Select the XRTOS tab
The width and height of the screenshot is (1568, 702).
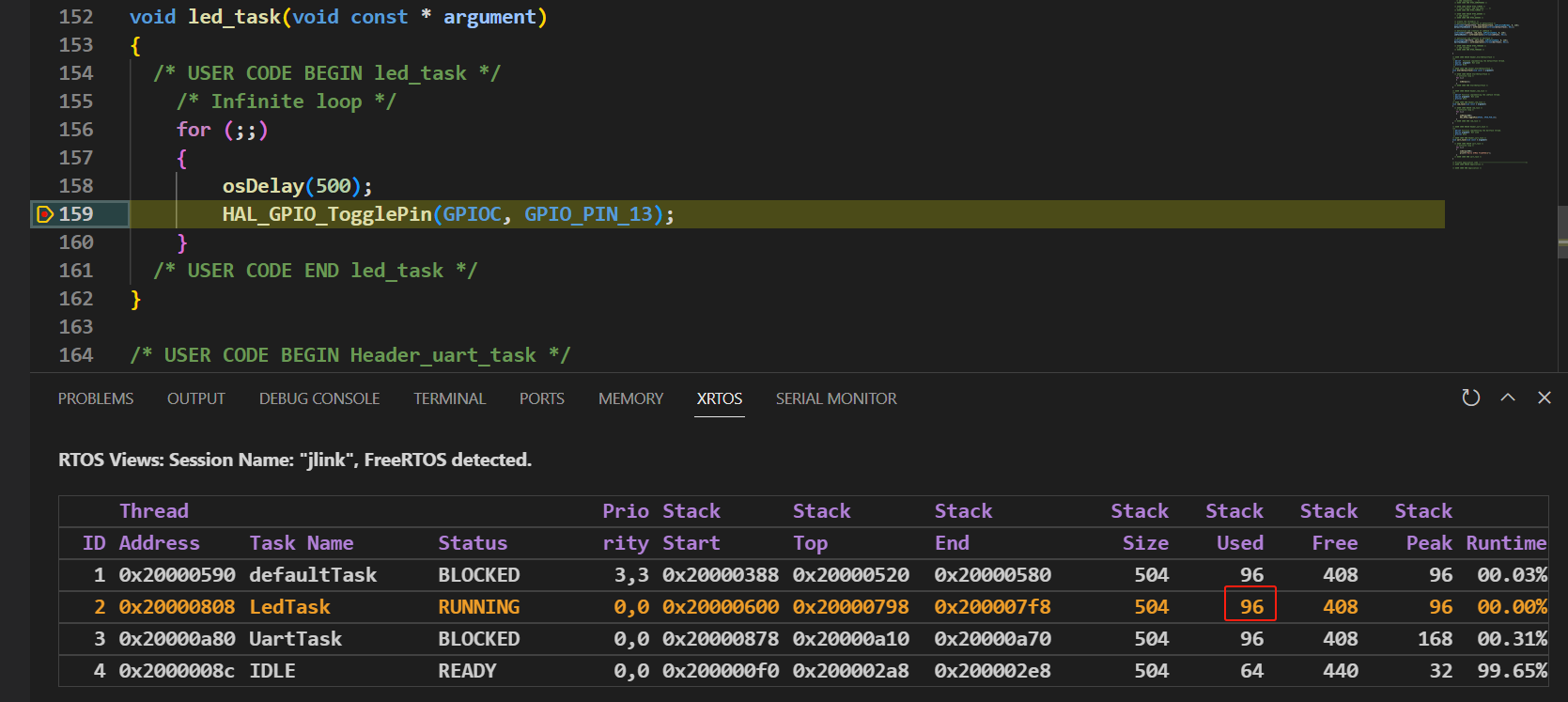720,398
